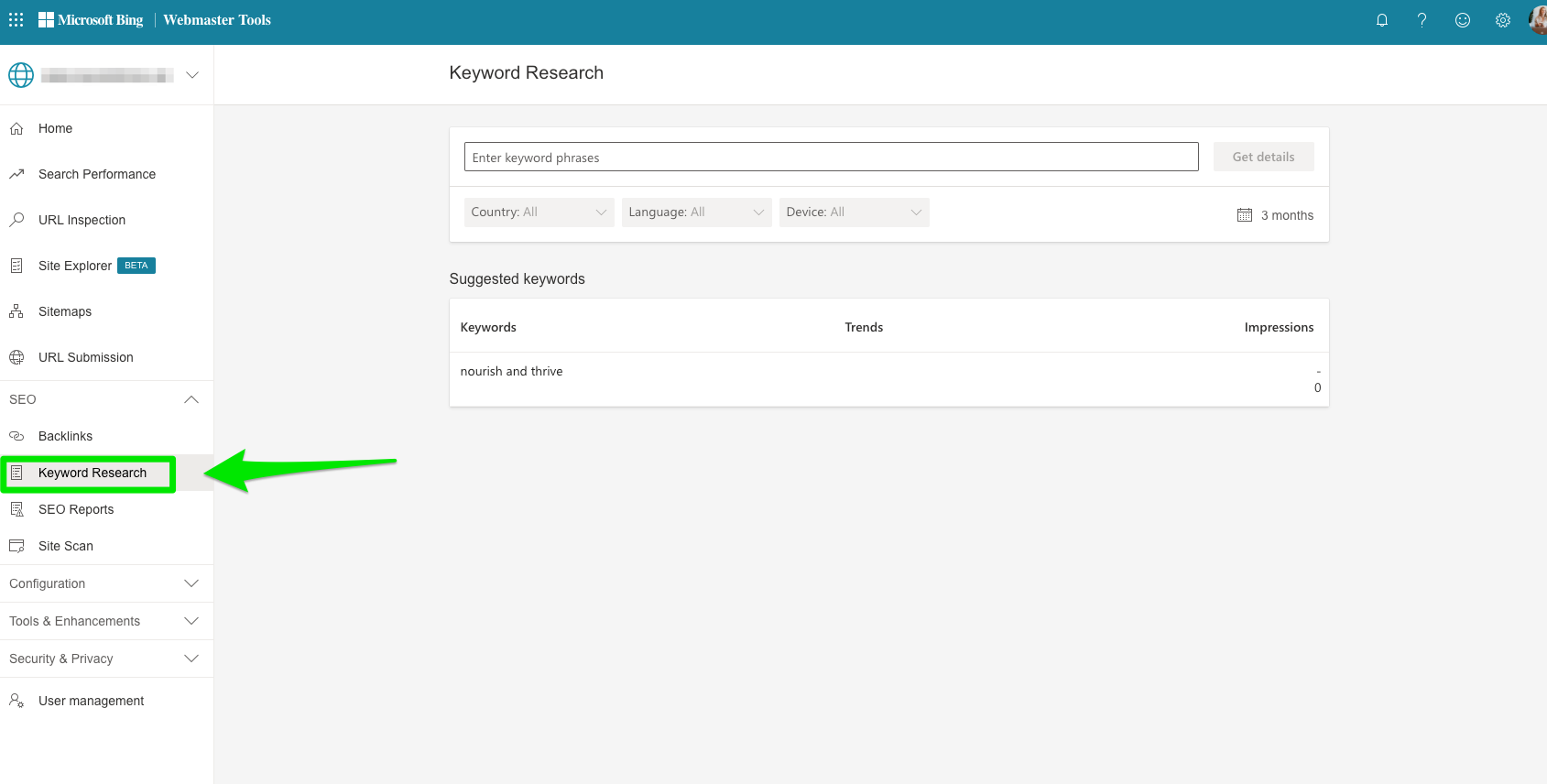The width and height of the screenshot is (1547, 784).
Task: Expand the site selector chevron
Action: pyautogui.click(x=192, y=75)
